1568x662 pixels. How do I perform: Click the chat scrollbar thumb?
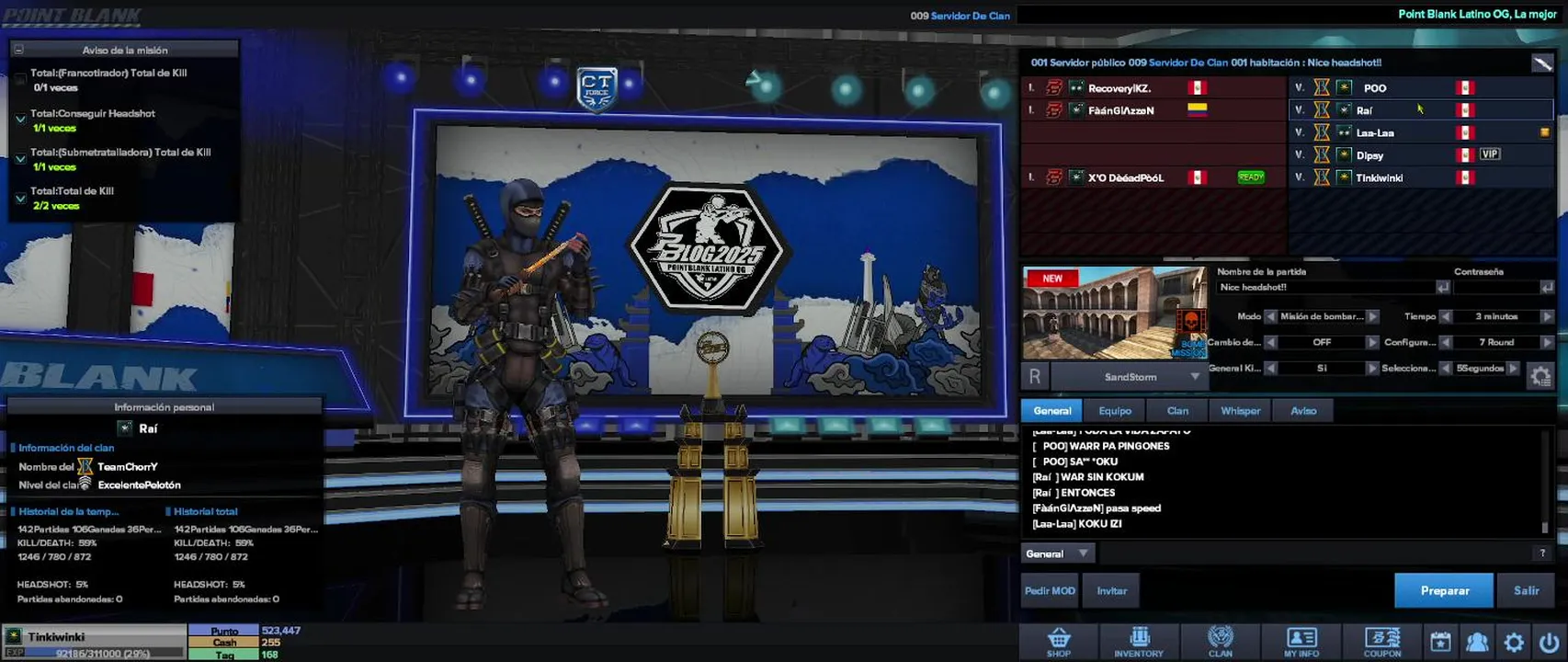1544,527
